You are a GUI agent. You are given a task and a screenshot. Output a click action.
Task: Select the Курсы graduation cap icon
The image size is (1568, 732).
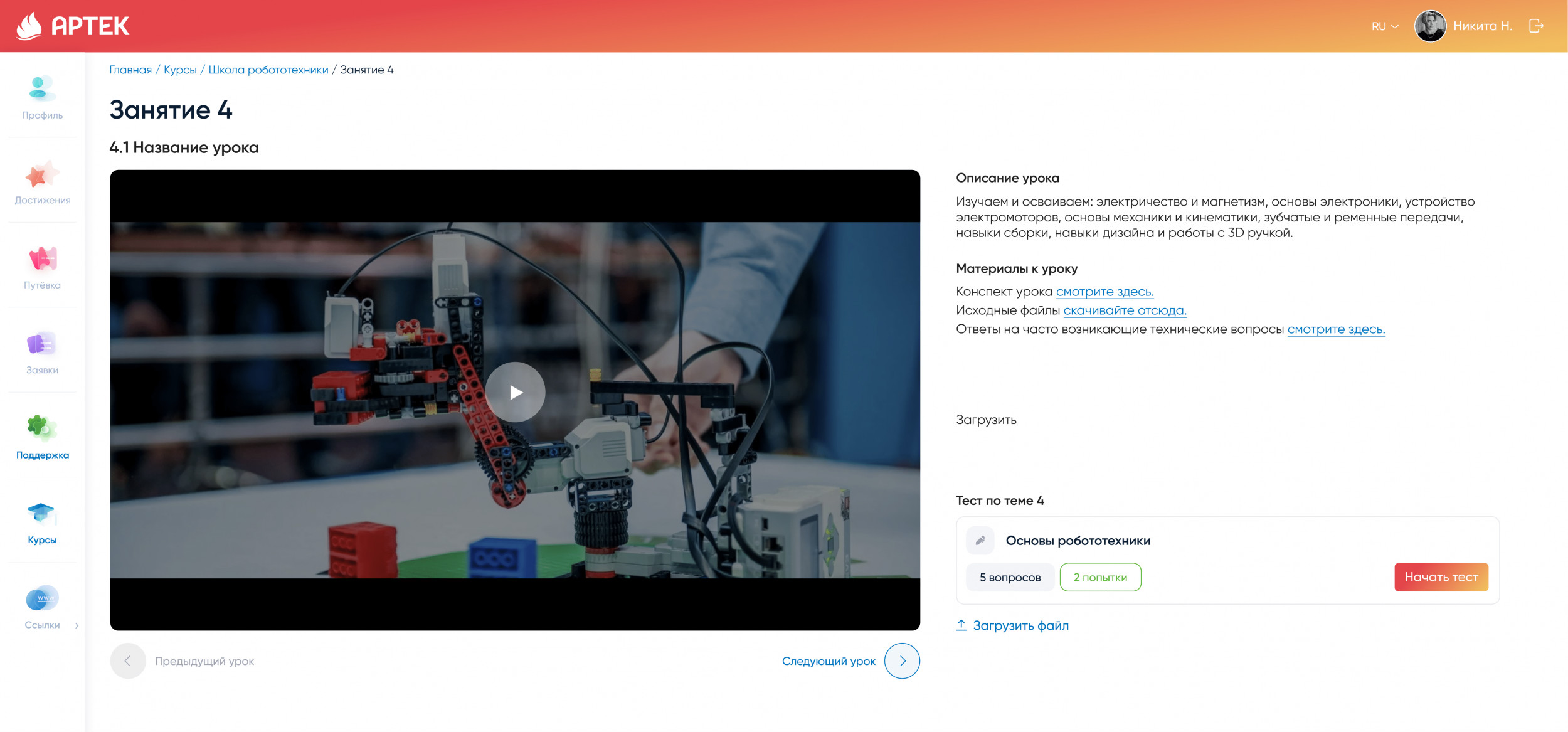(x=42, y=513)
